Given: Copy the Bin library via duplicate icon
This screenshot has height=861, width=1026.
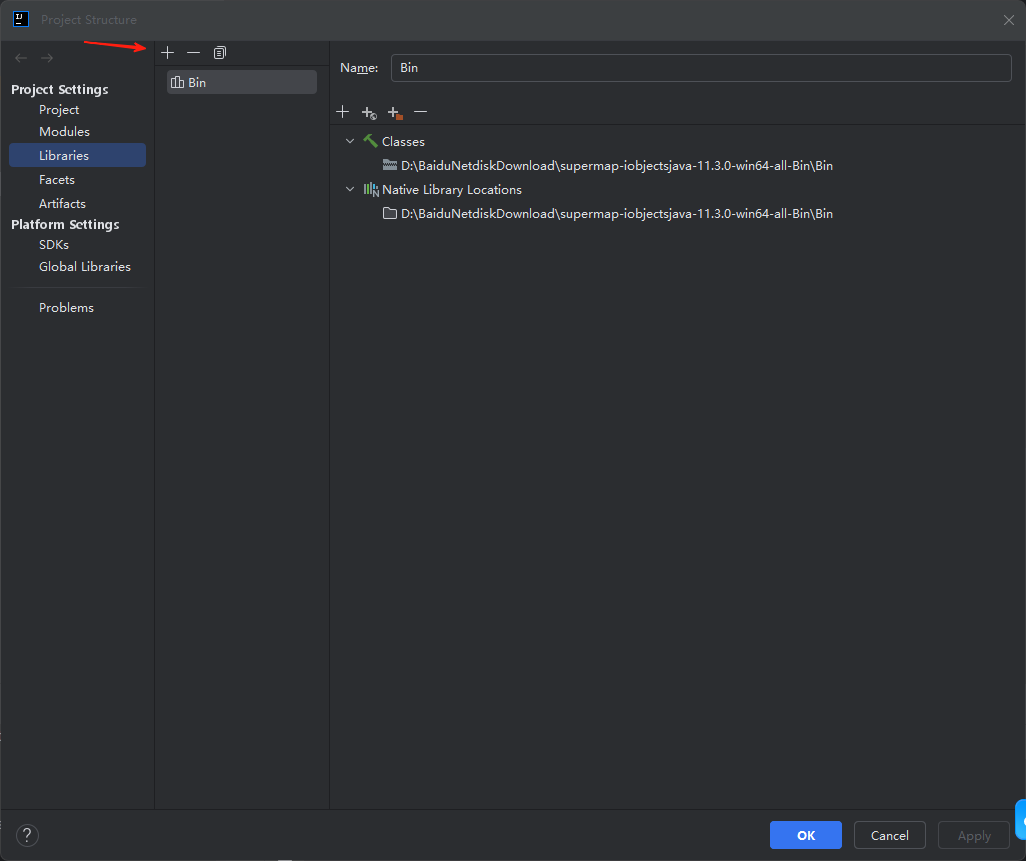Looking at the screenshot, I should pos(219,52).
